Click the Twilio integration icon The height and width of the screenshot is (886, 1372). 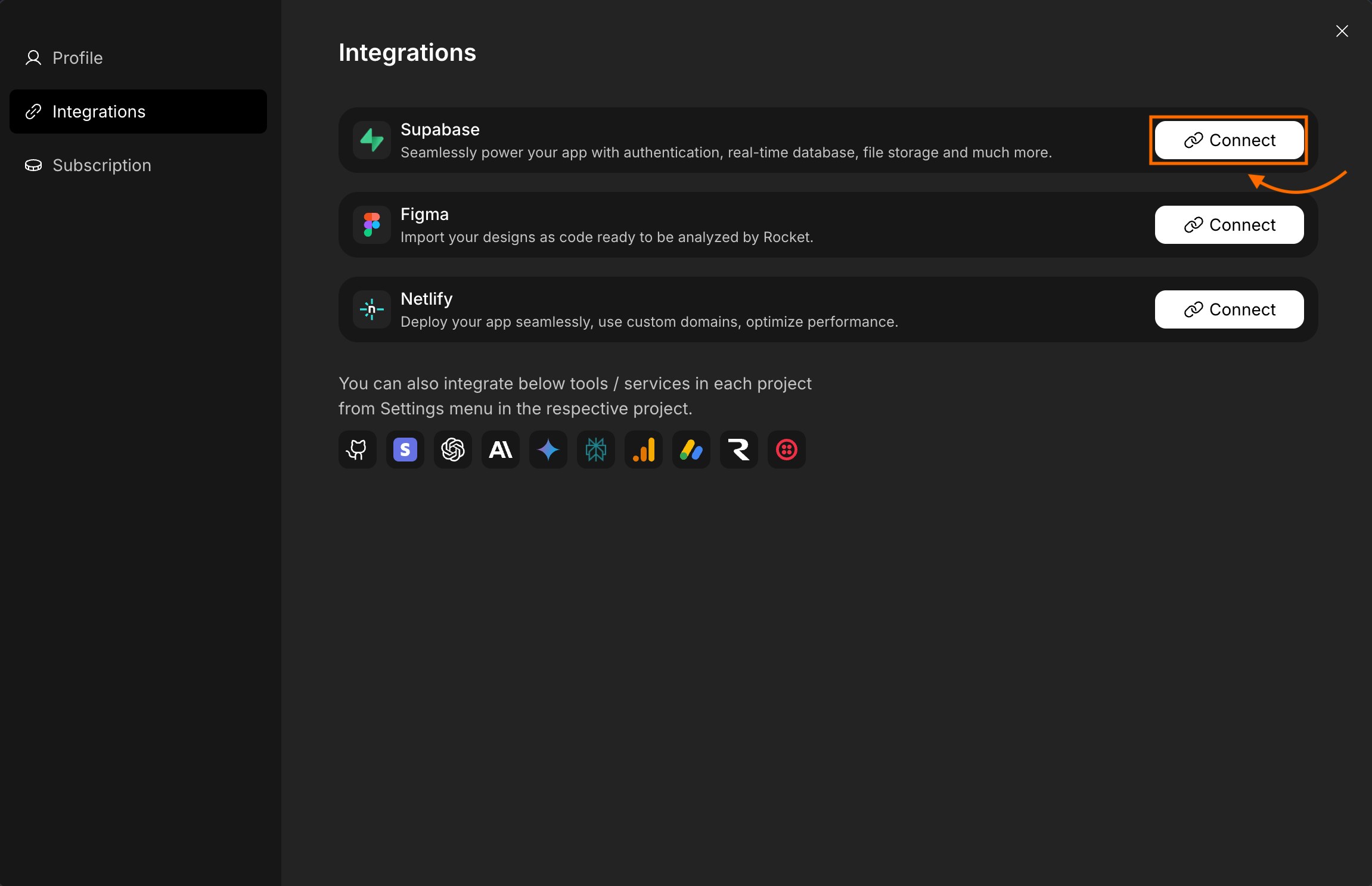coord(787,450)
